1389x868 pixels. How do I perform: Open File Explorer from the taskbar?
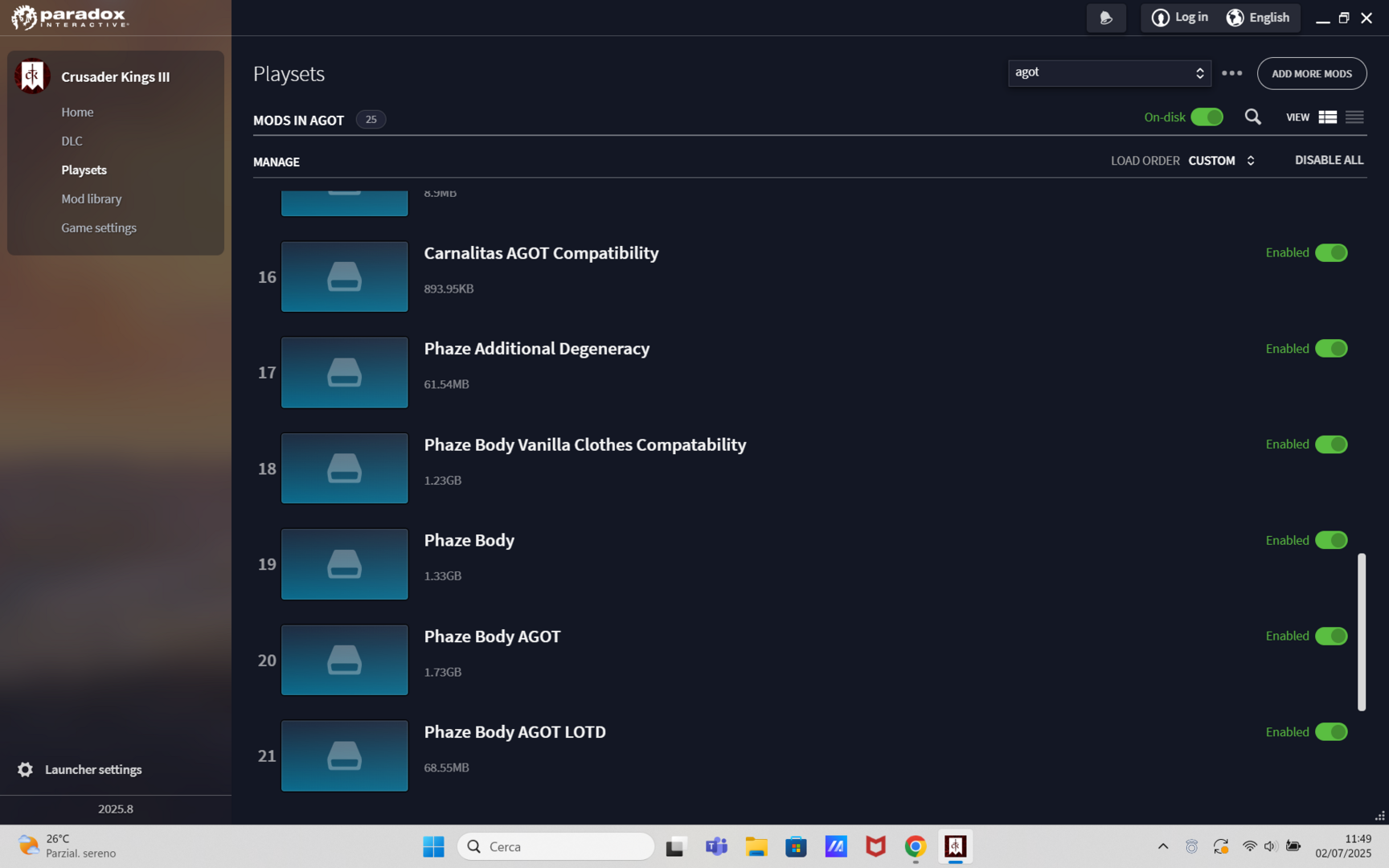click(x=756, y=846)
